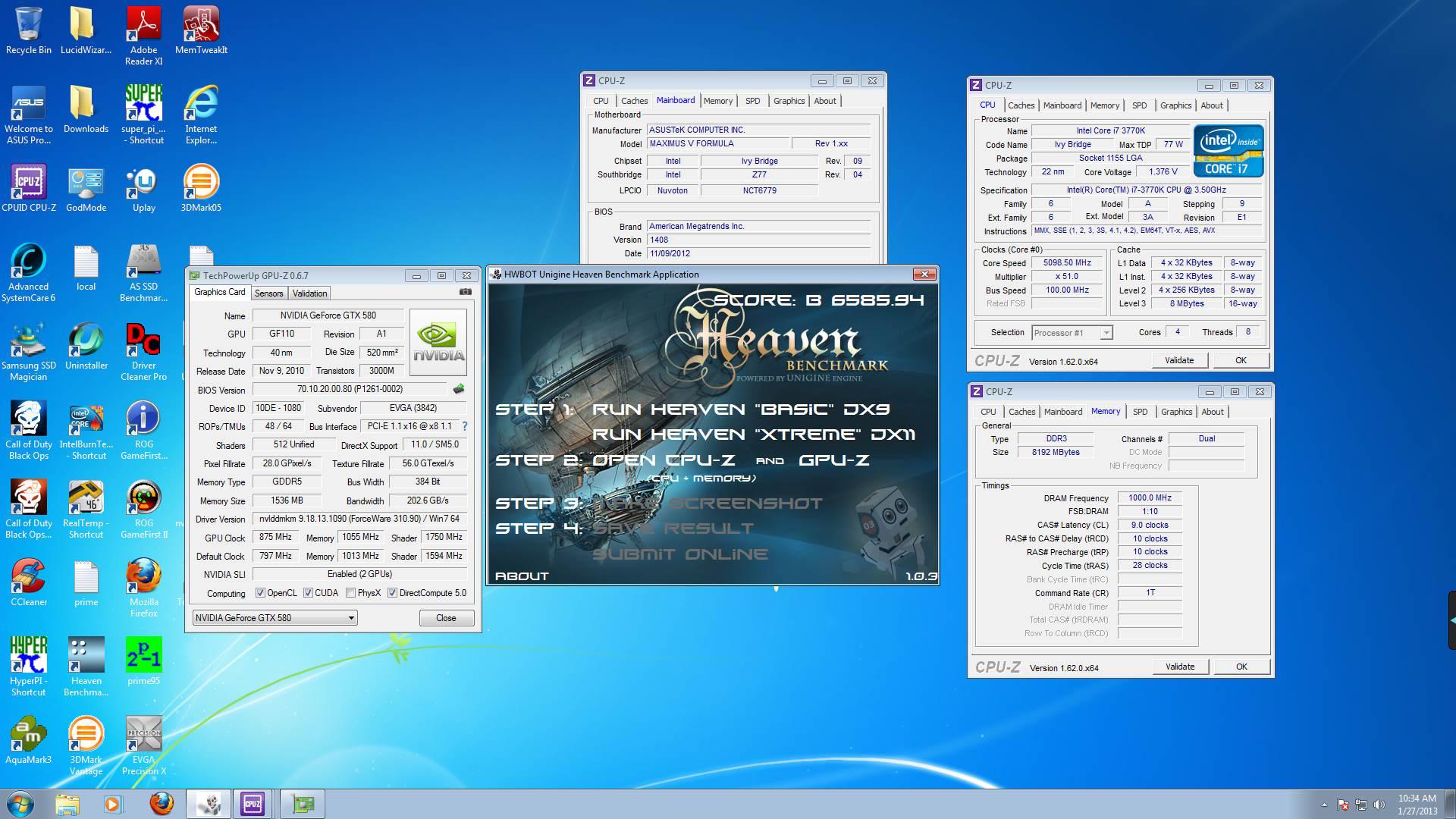Open Firefox from the taskbar
The width and height of the screenshot is (1456, 819).
[x=161, y=804]
